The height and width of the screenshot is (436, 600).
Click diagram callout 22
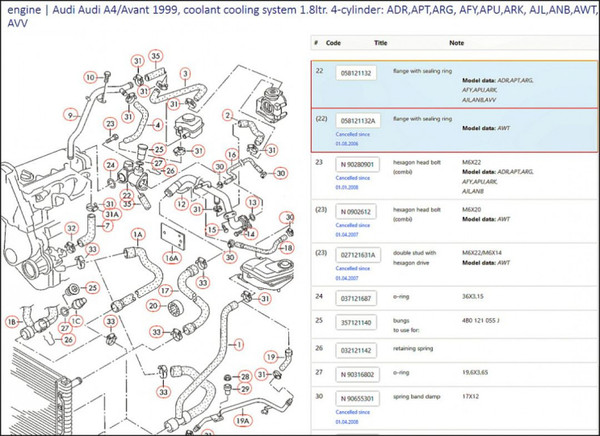(127, 195)
